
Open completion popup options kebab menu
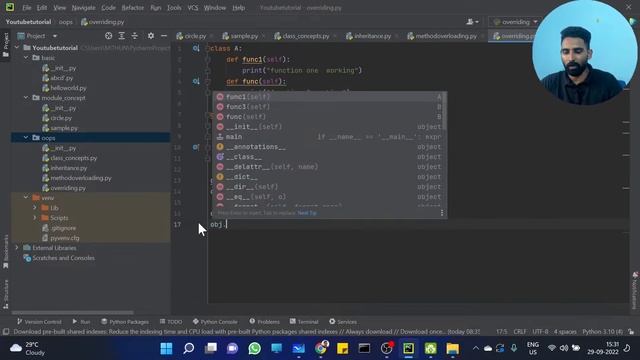pos(442,213)
